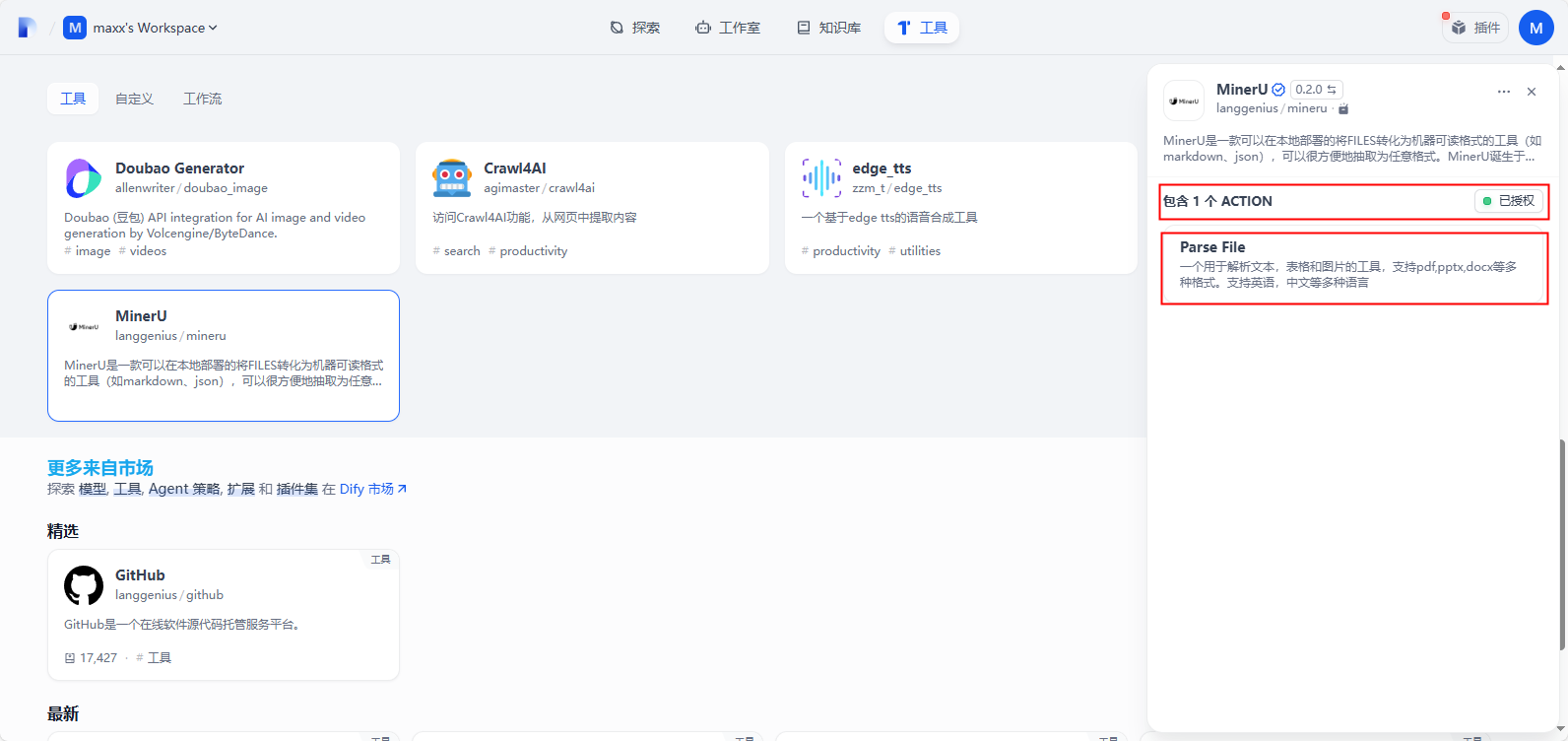Open the Doubao Generator card title

[179, 168]
